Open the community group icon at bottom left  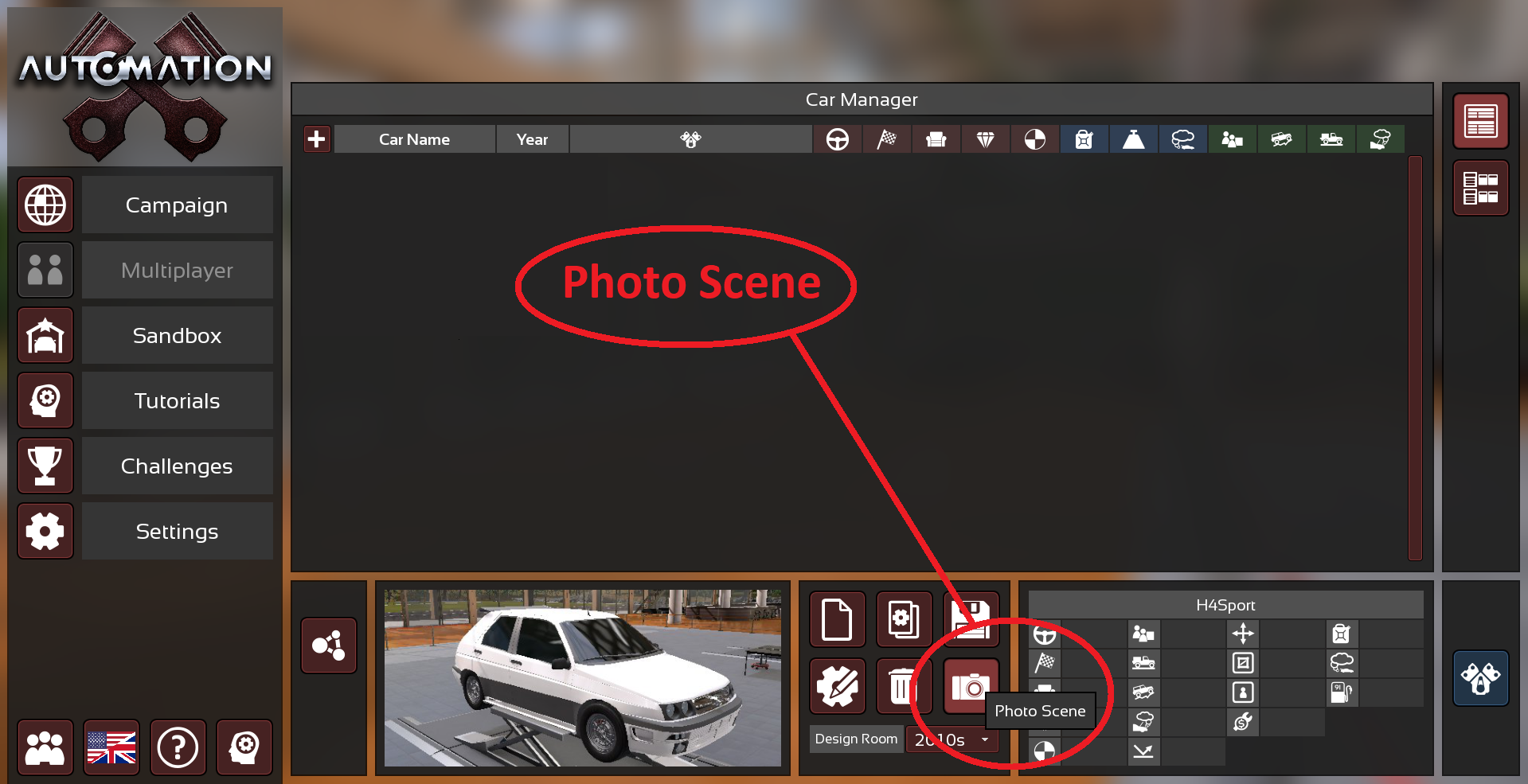(x=45, y=747)
